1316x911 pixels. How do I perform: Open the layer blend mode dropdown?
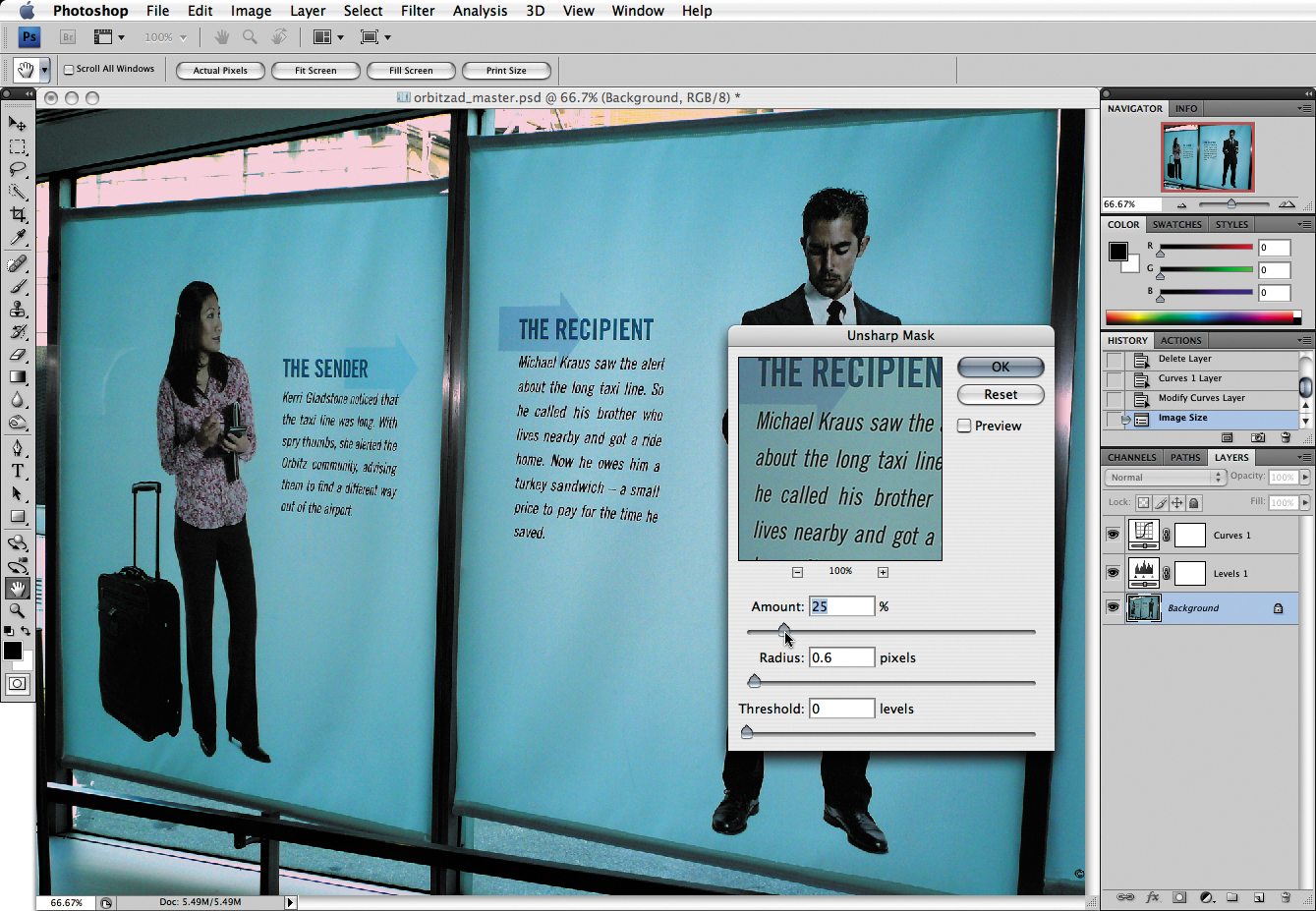[x=1165, y=478]
